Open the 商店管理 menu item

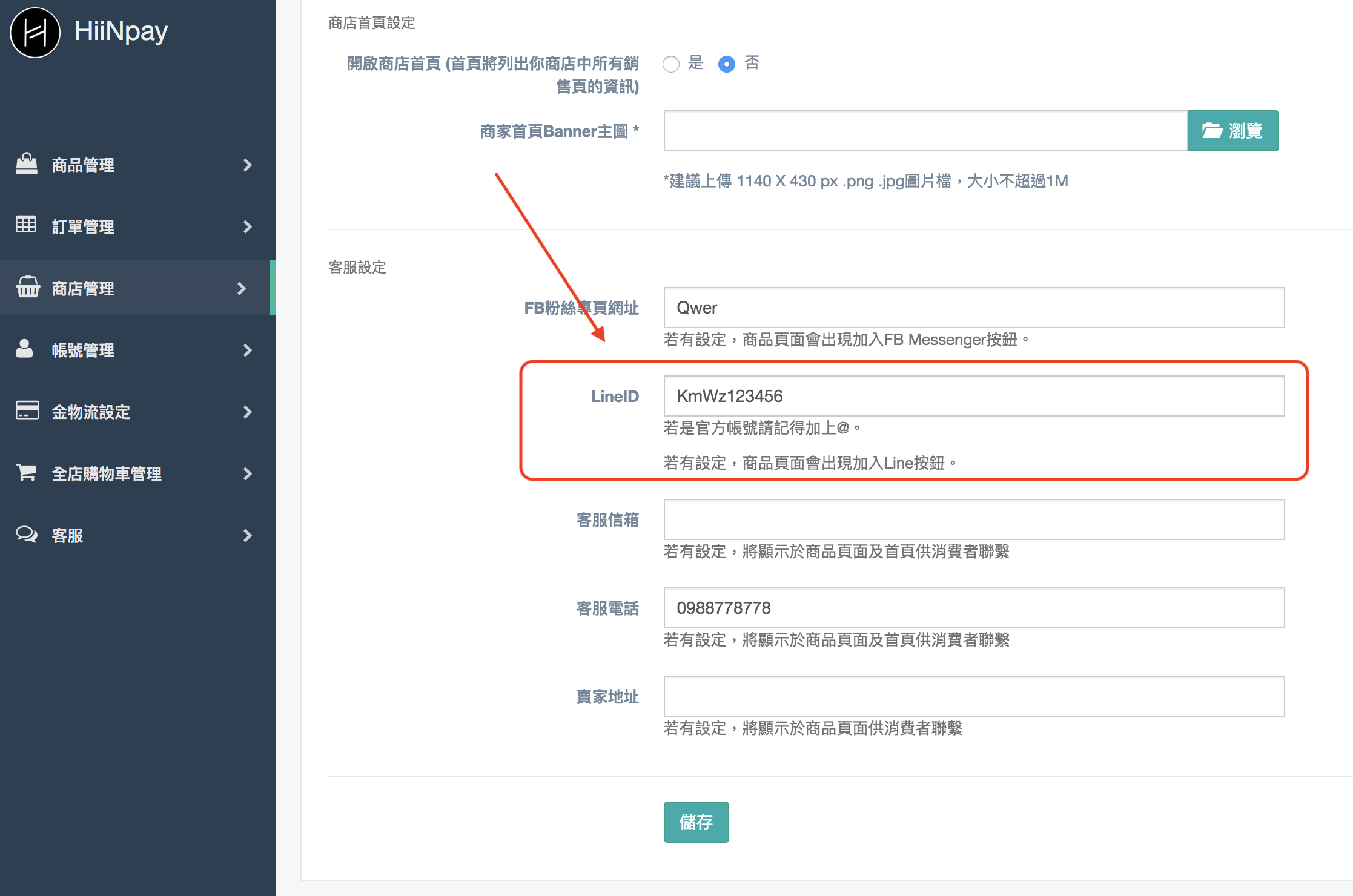(138, 288)
